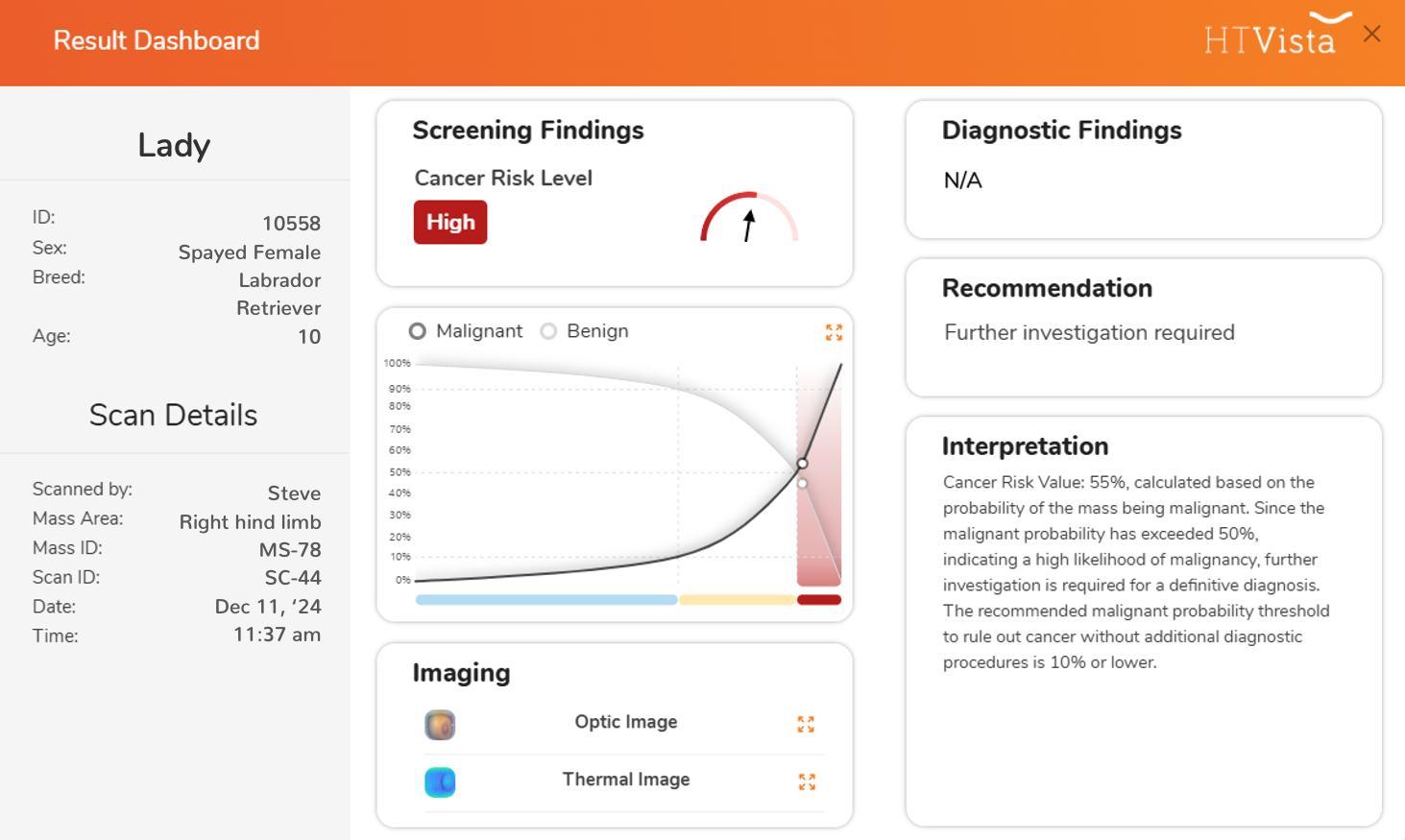Select the Benign radio button
Image resolution: width=1405 pixels, height=840 pixels.
(x=548, y=331)
